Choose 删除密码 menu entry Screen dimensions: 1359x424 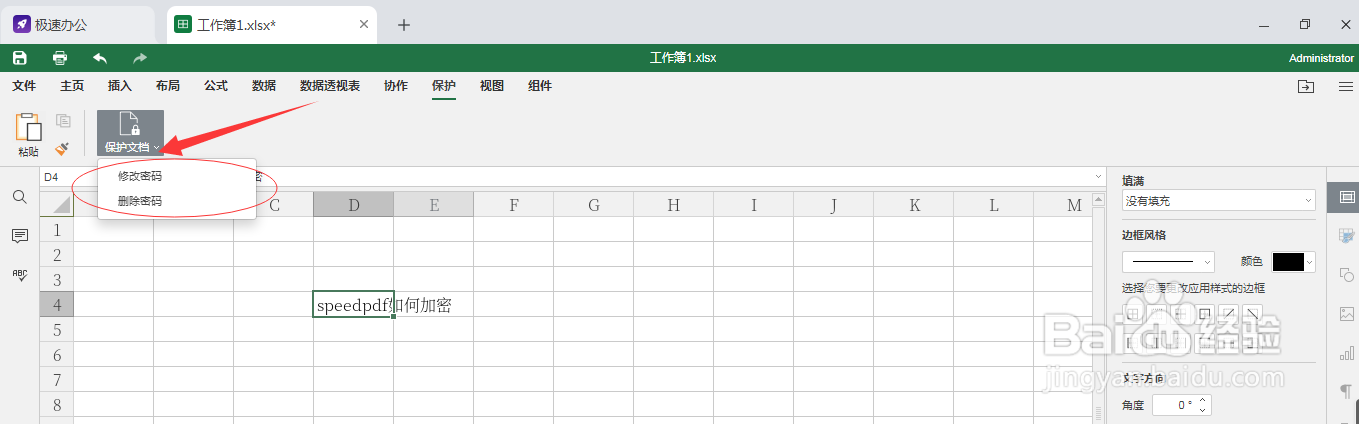click(x=140, y=201)
